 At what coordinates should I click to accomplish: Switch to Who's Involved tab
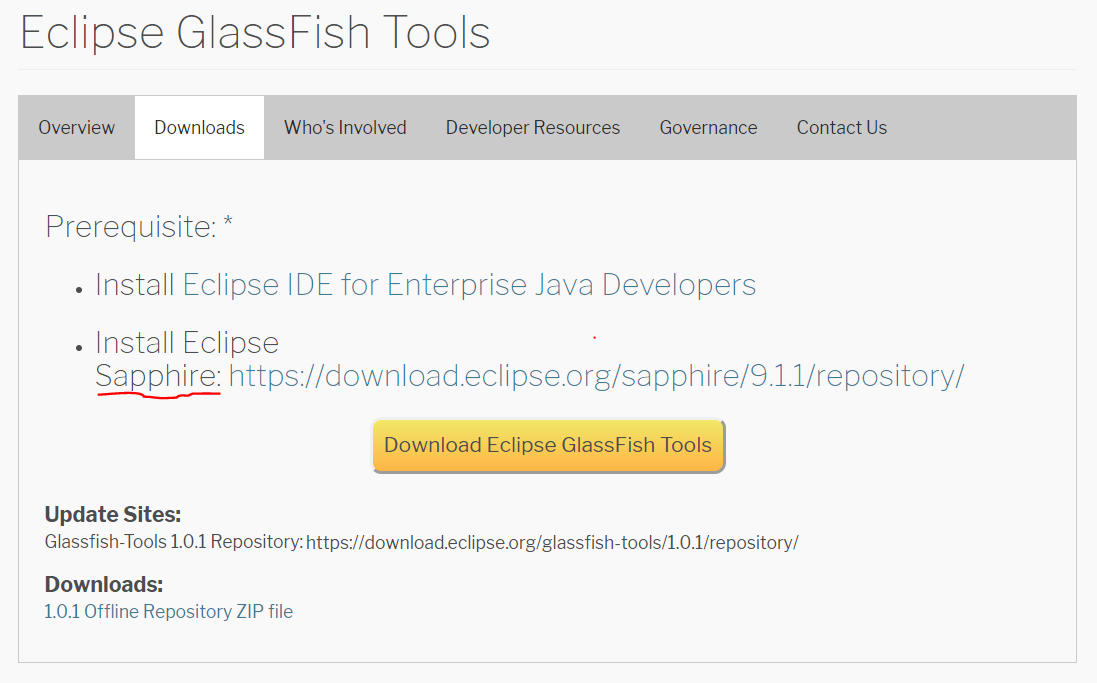(345, 127)
